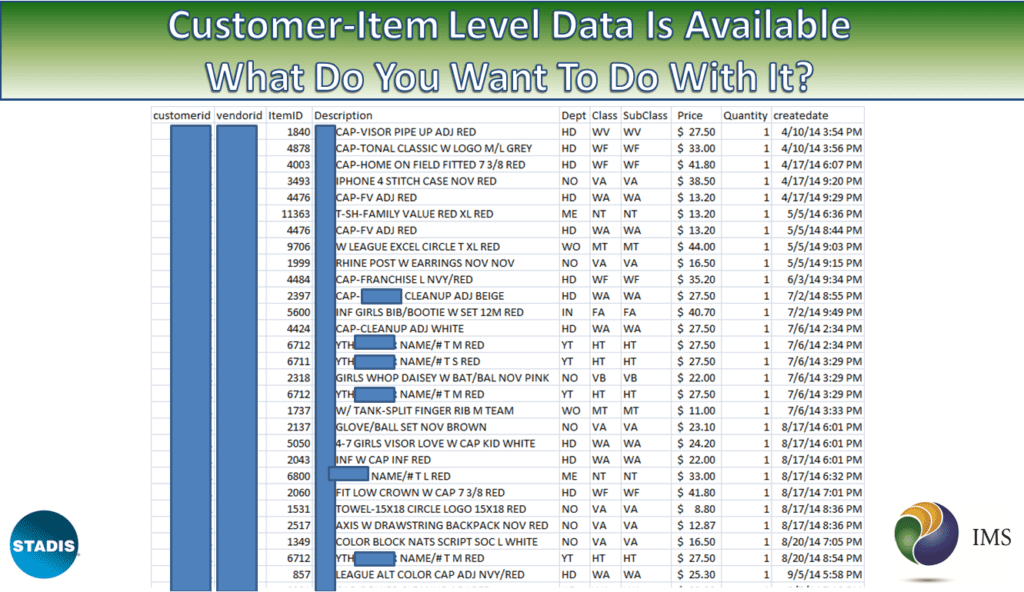1024x592 pixels.
Task: Click the IMS swirl globe logo
Action: [x=927, y=540]
